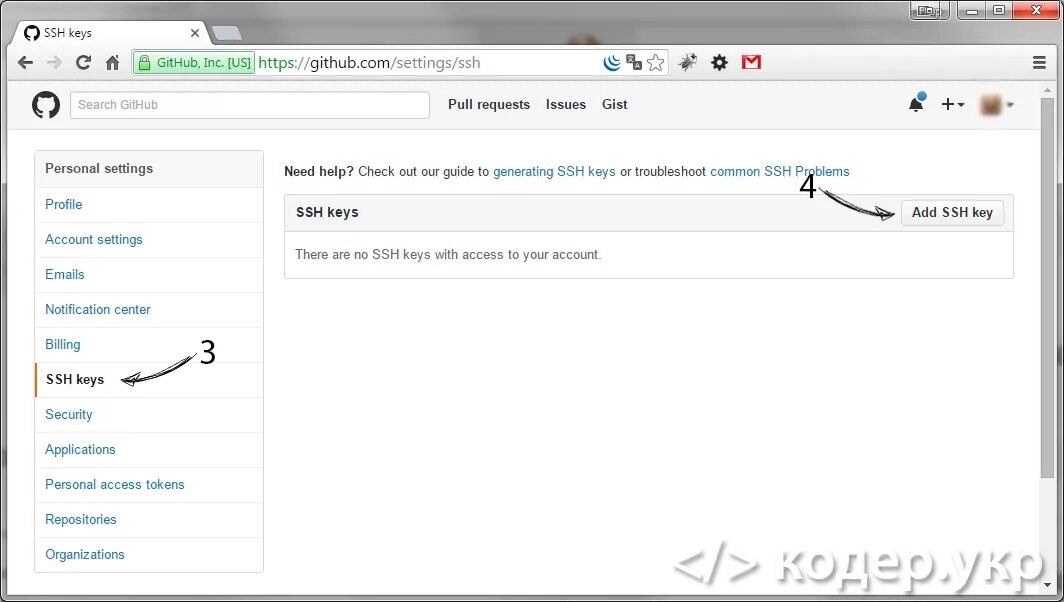Screen dimensions: 1064x602
Task: Open Gist from the header
Action: (x=615, y=105)
